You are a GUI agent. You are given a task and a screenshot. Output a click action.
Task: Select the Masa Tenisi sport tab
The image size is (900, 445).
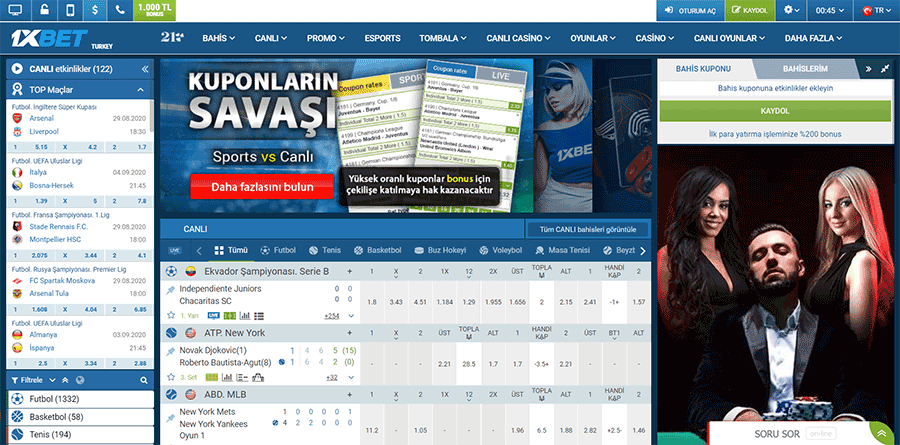pyautogui.click(x=562, y=251)
